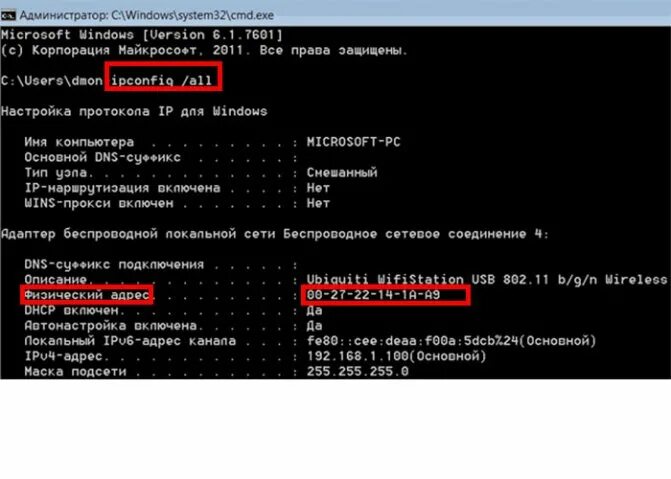
Task: Click the IP-маршрутизация включена line
Action: coord(177,188)
